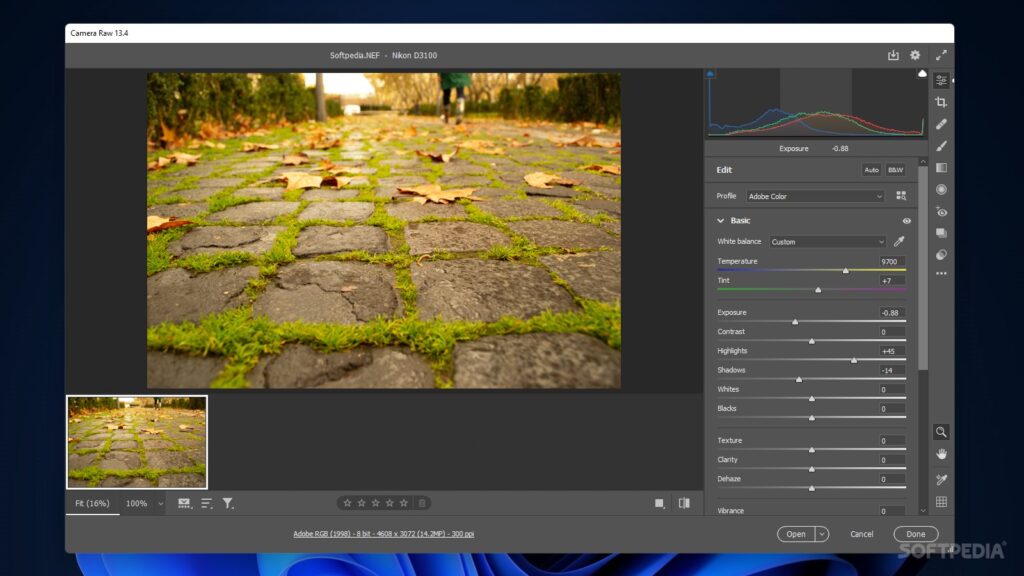Viewport: 1024px width, 576px height.
Task: Select the Crop and Rotate tool
Action: tap(941, 101)
